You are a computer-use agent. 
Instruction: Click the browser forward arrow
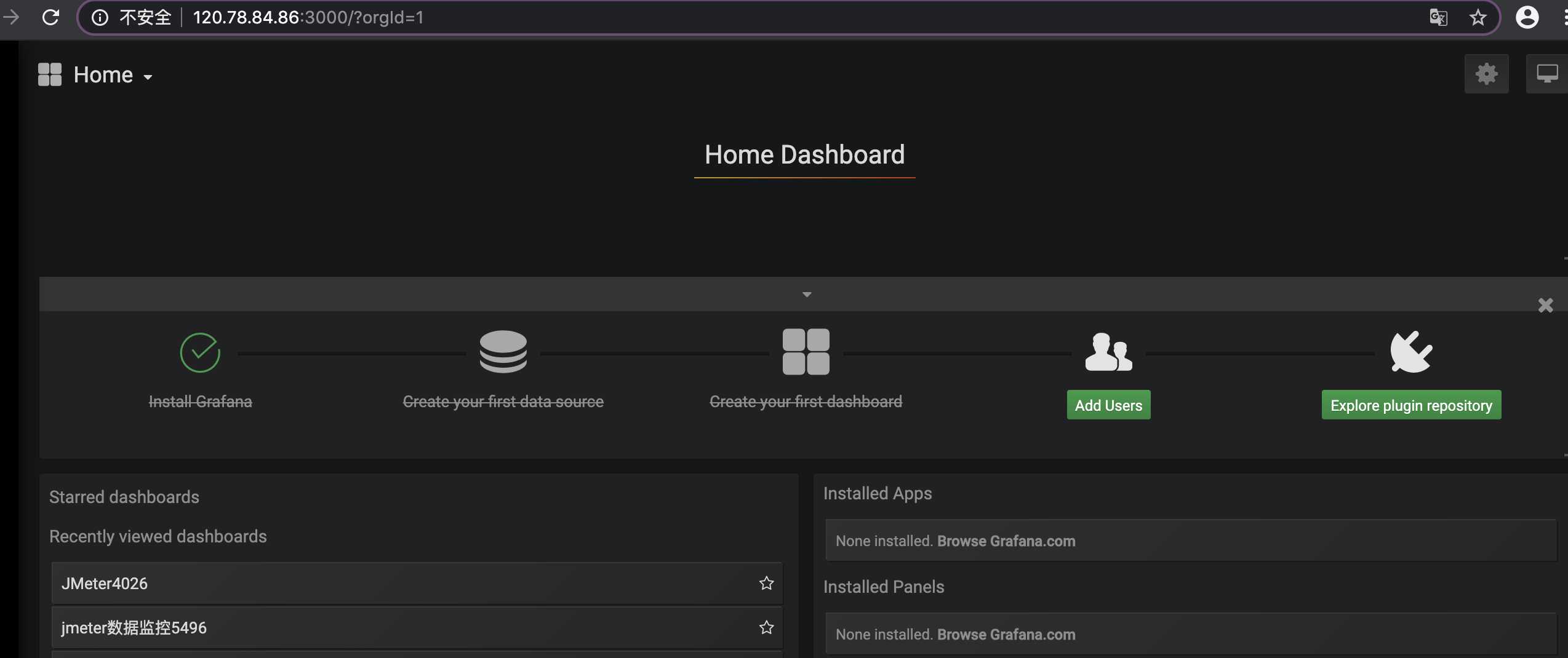pos(10,17)
